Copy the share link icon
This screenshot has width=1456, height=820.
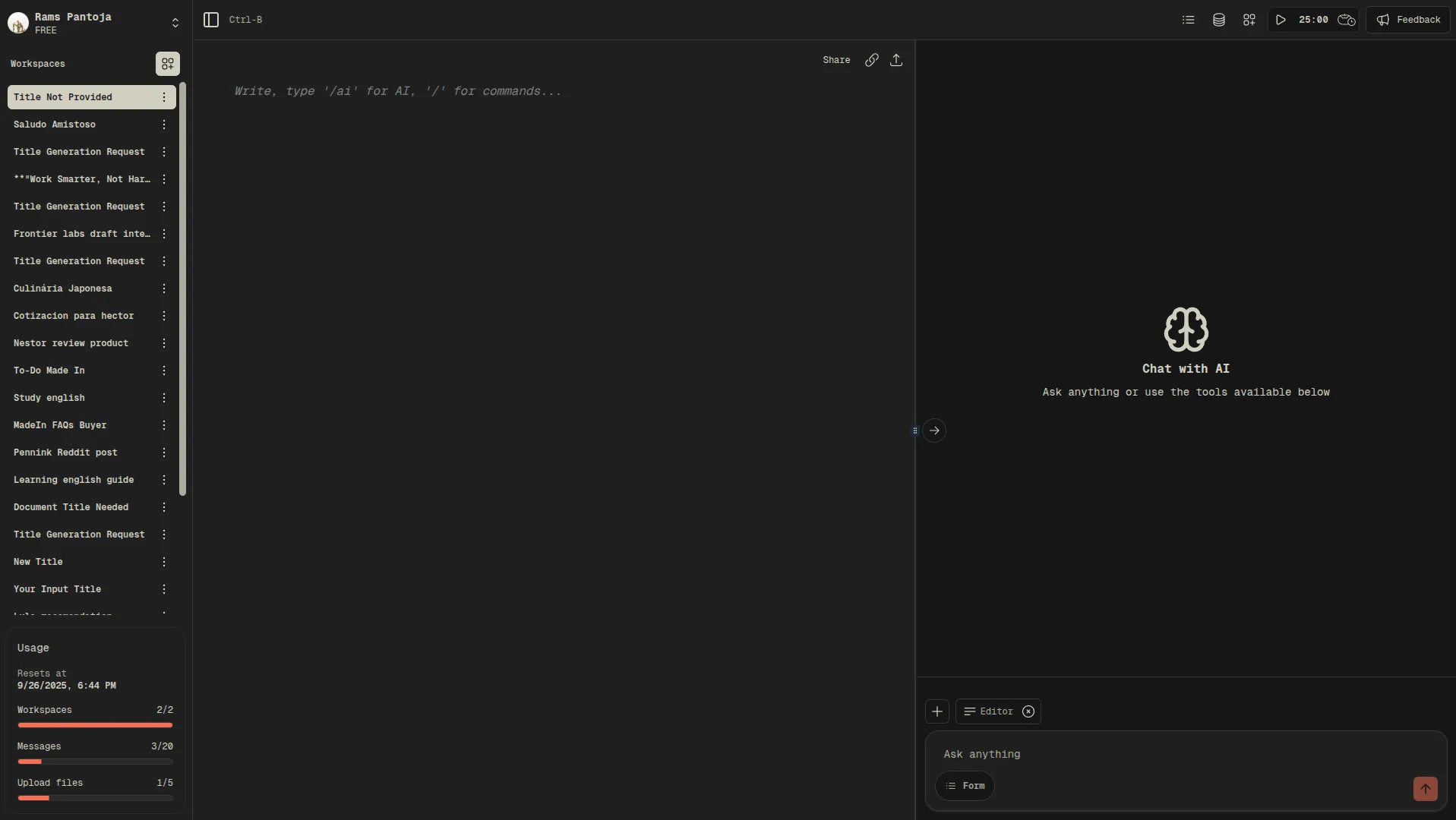pyautogui.click(x=871, y=60)
